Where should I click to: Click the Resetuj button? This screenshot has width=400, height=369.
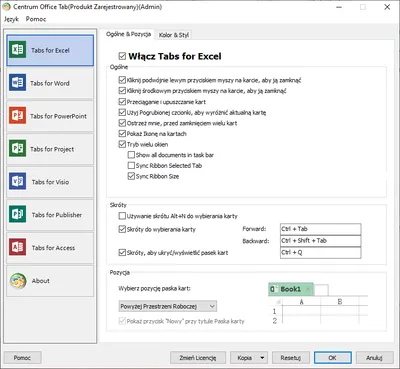coord(291,358)
